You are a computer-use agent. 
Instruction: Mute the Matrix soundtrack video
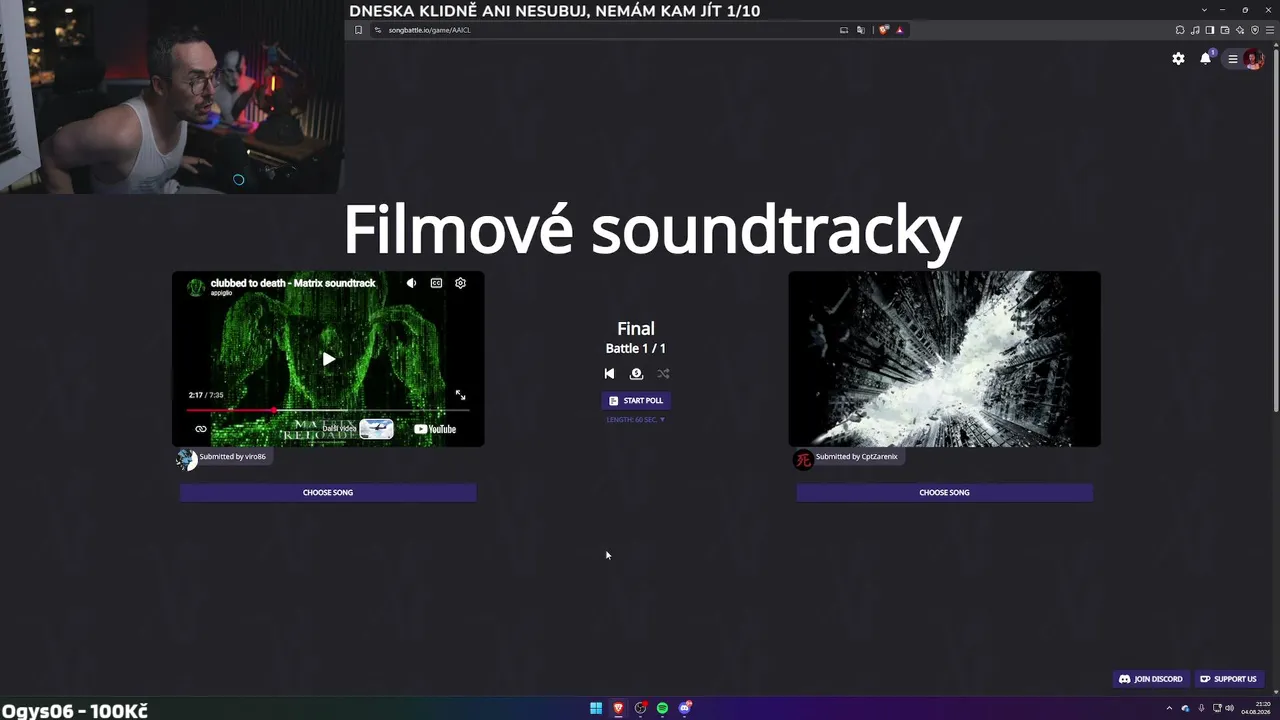coord(411,283)
